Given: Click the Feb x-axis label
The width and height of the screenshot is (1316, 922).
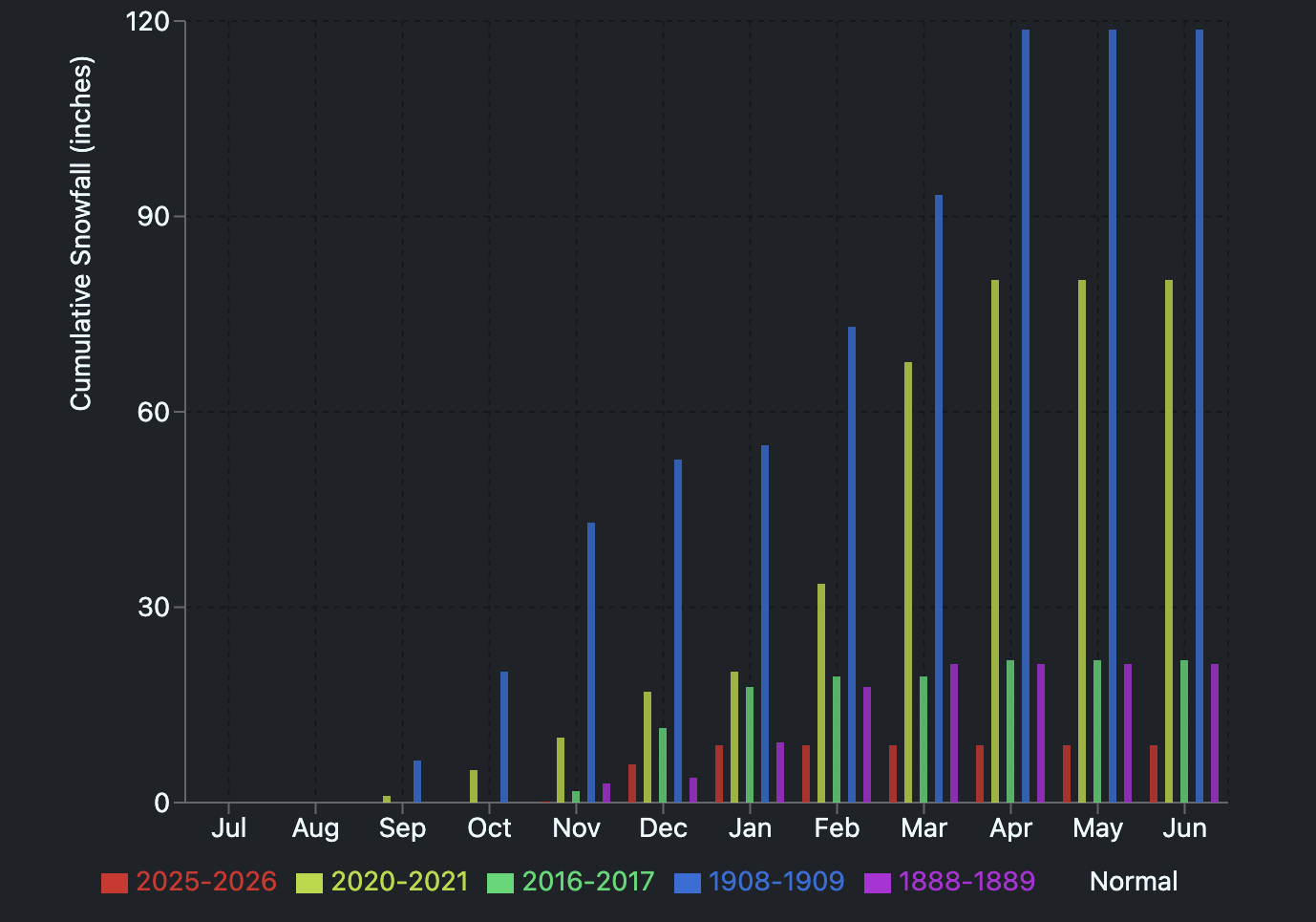Looking at the screenshot, I should (838, 827).
